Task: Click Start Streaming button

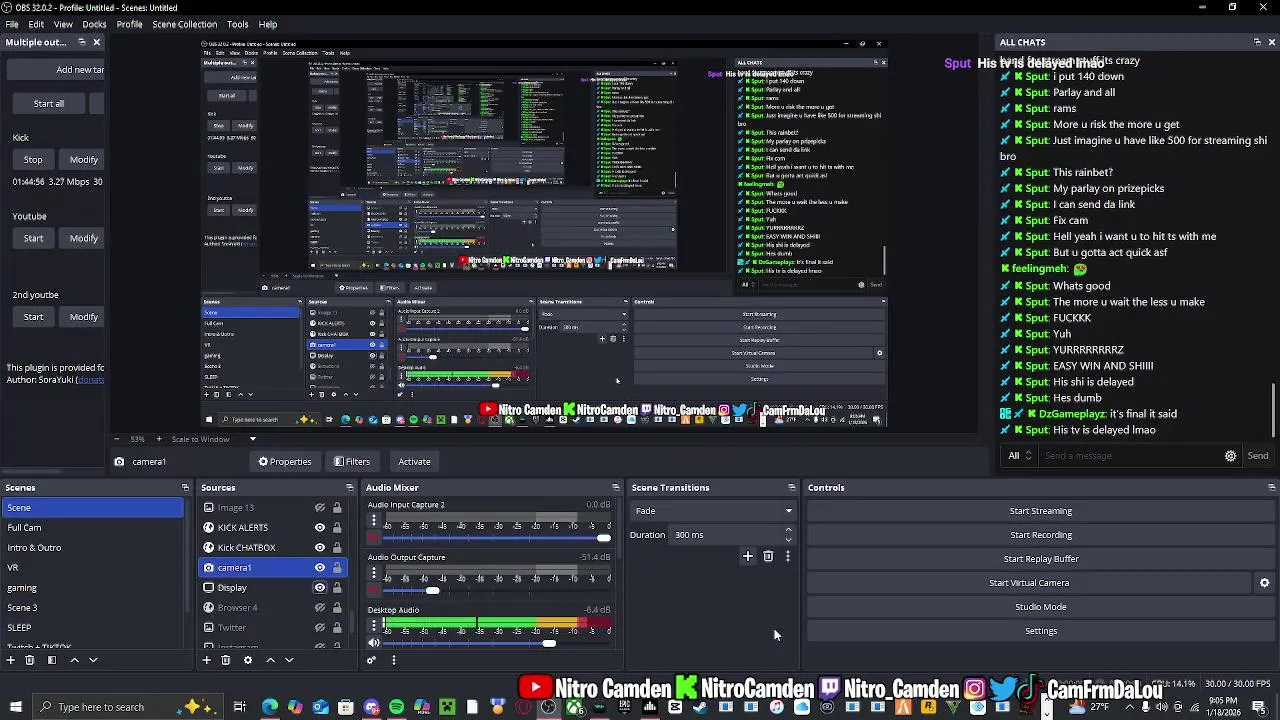Action: (1040, 511)
